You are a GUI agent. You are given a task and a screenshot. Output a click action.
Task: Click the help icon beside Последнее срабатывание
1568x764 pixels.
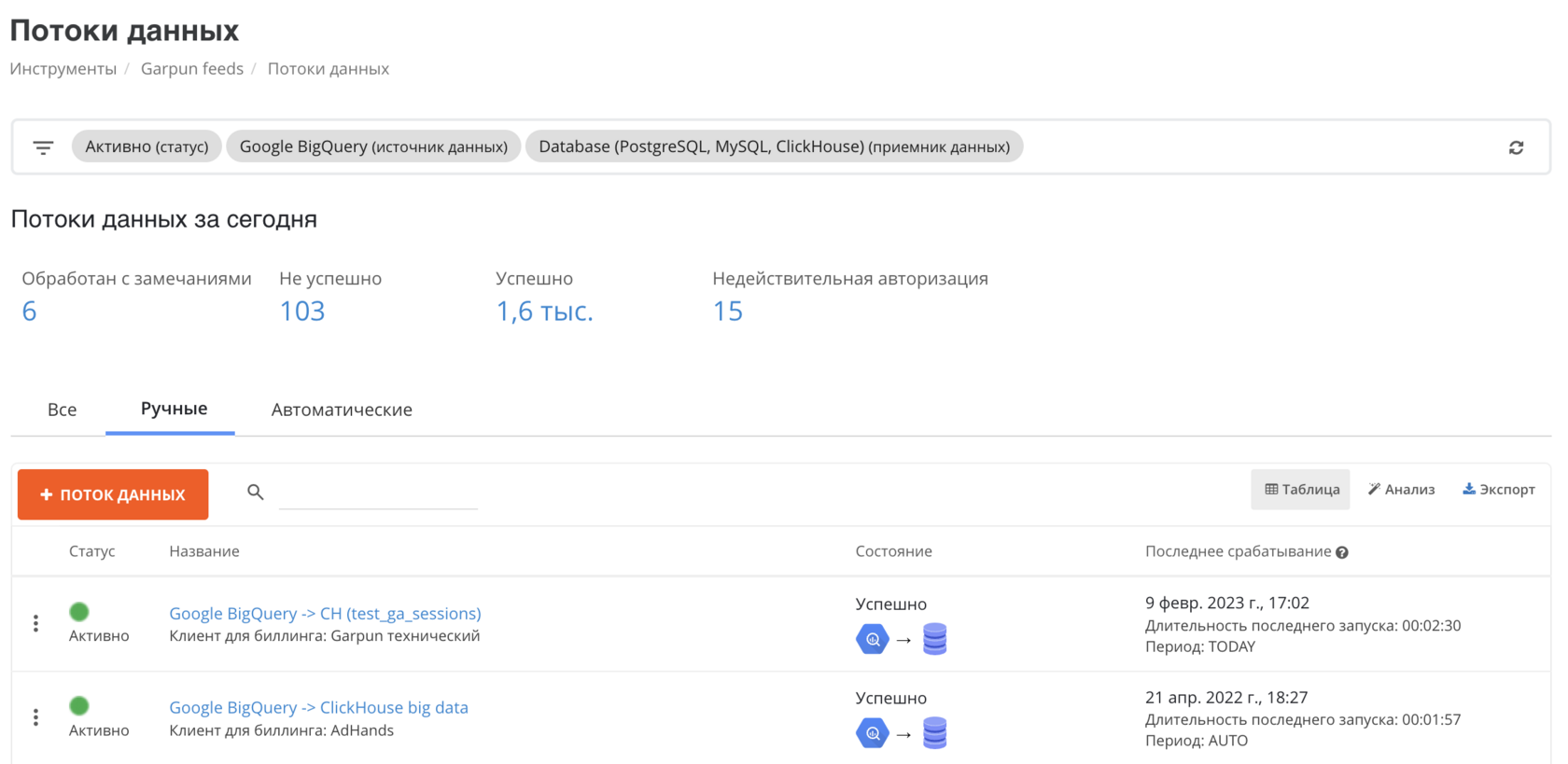coord(1342,552)
